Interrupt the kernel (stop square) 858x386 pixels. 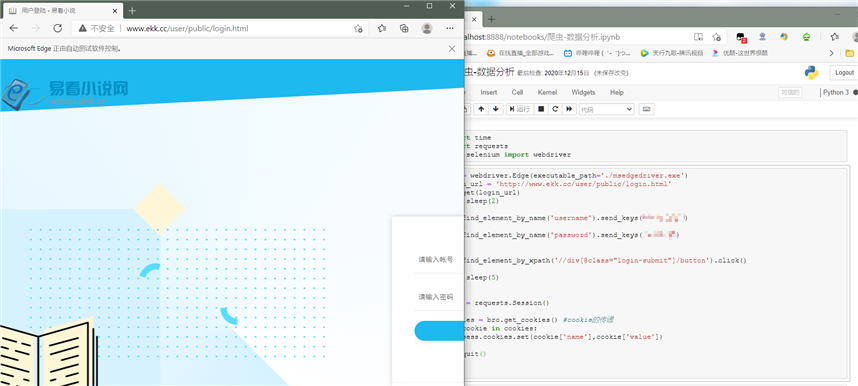click(x=541, y=109)
